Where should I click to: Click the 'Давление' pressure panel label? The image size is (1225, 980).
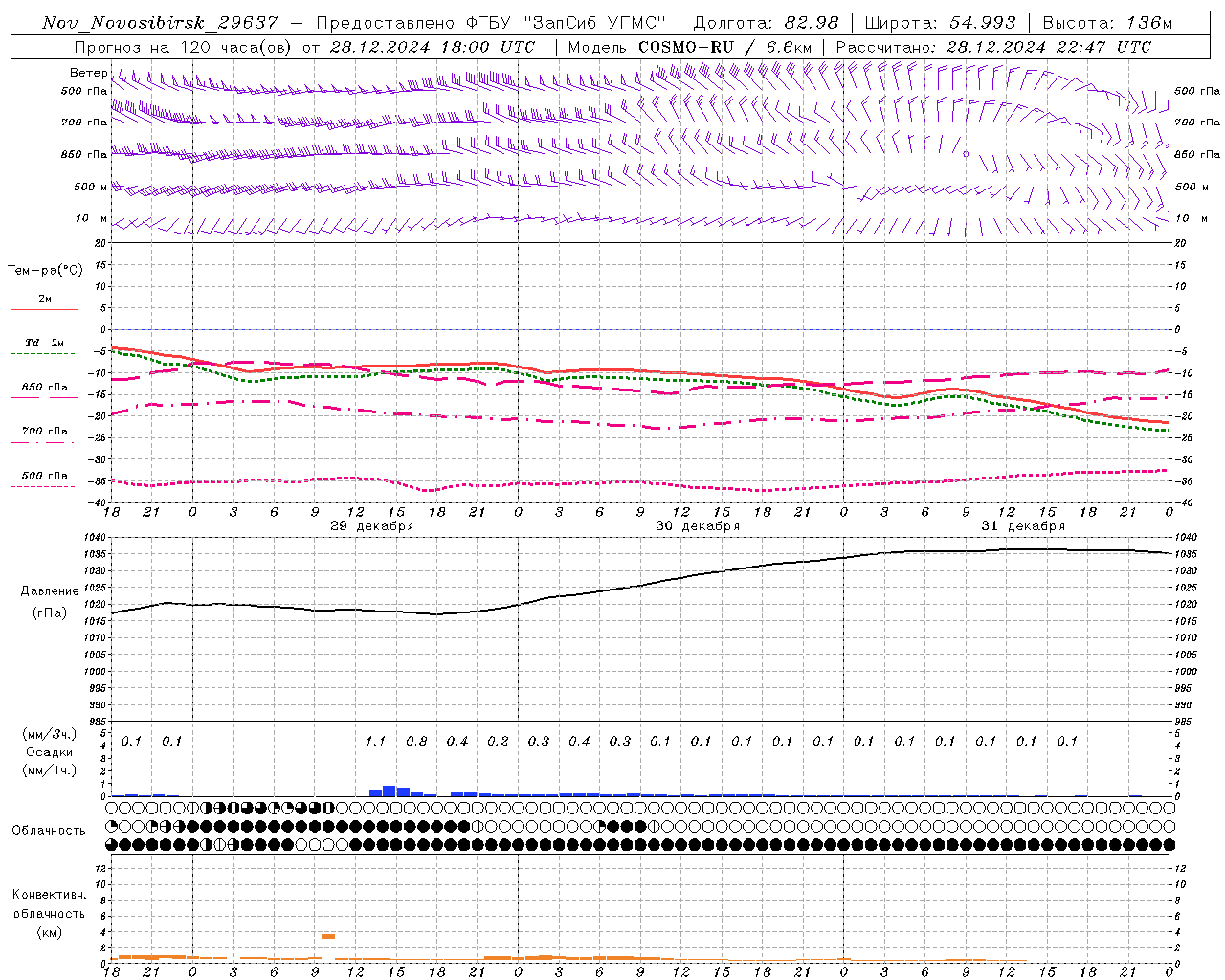pos(50,591)
